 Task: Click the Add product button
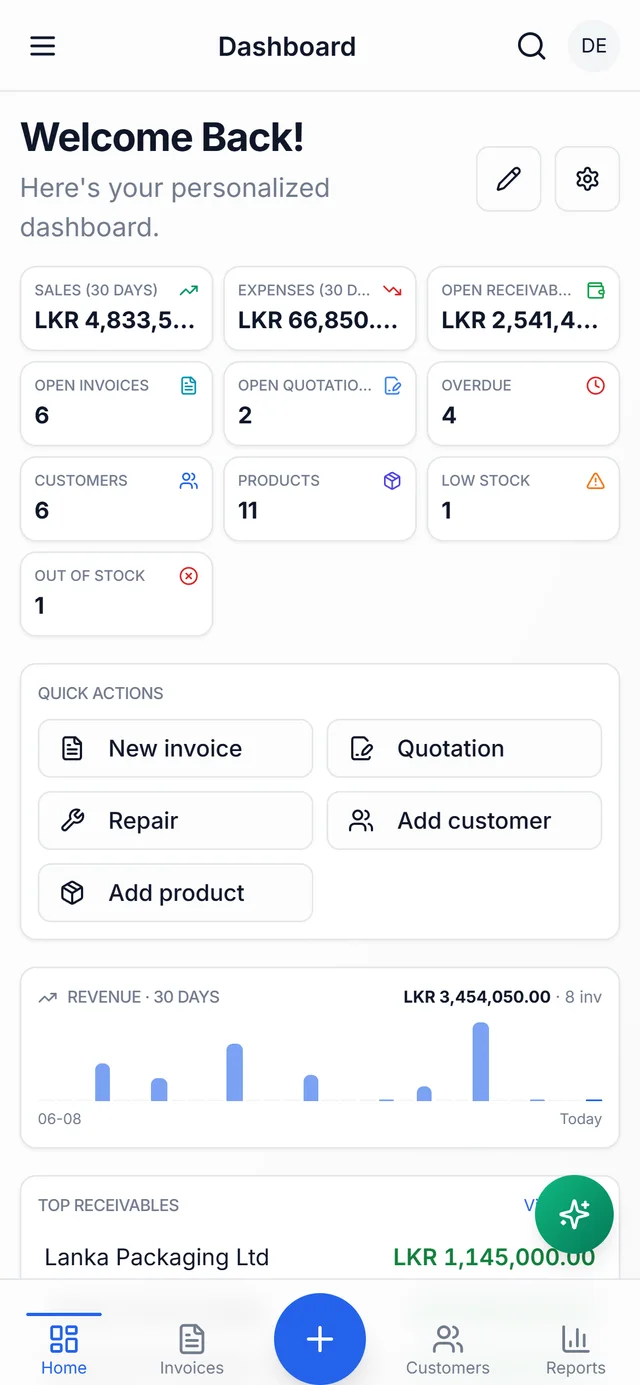[x=175, y=892]
